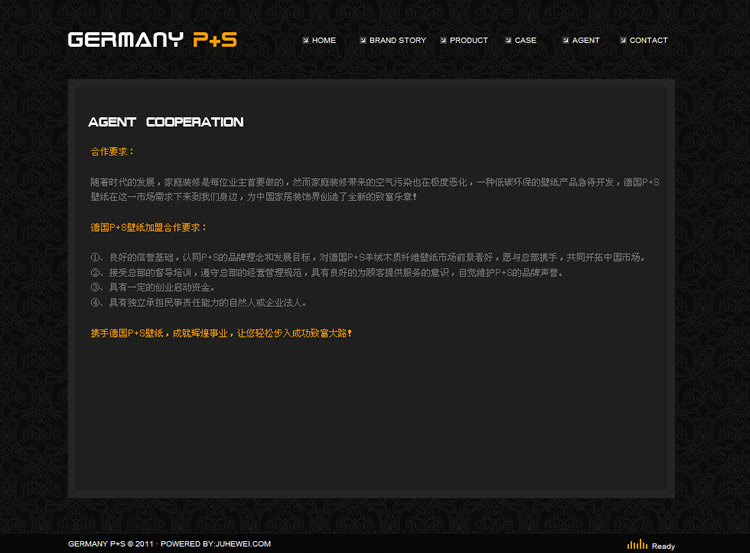Go to the BRAND STORY page

[x=397, y=41]
